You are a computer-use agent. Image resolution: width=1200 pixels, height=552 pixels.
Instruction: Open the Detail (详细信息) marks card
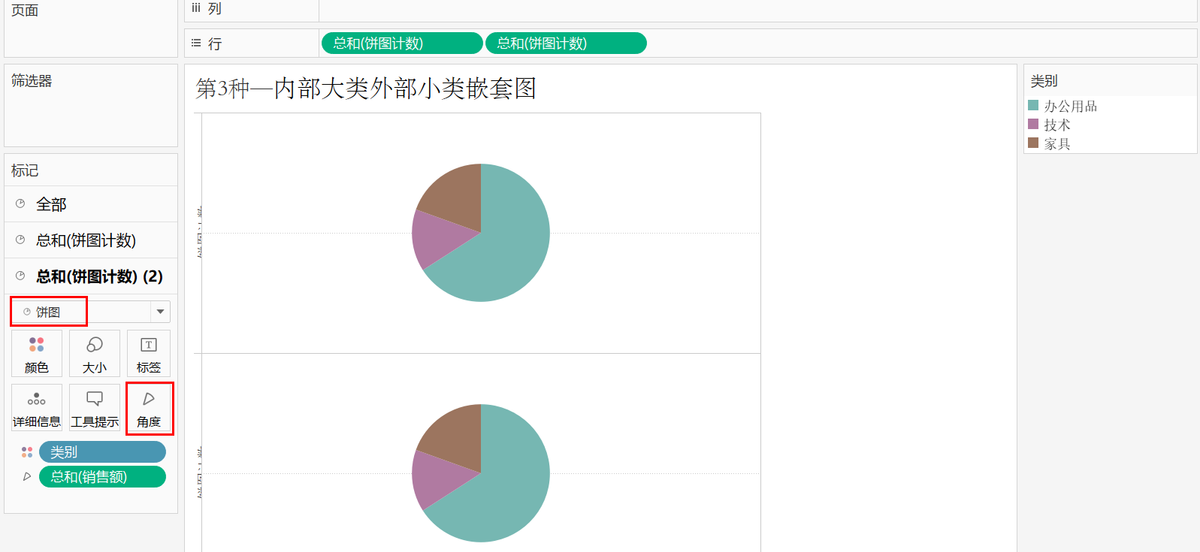pyautogui.click(x=37, y=408)
